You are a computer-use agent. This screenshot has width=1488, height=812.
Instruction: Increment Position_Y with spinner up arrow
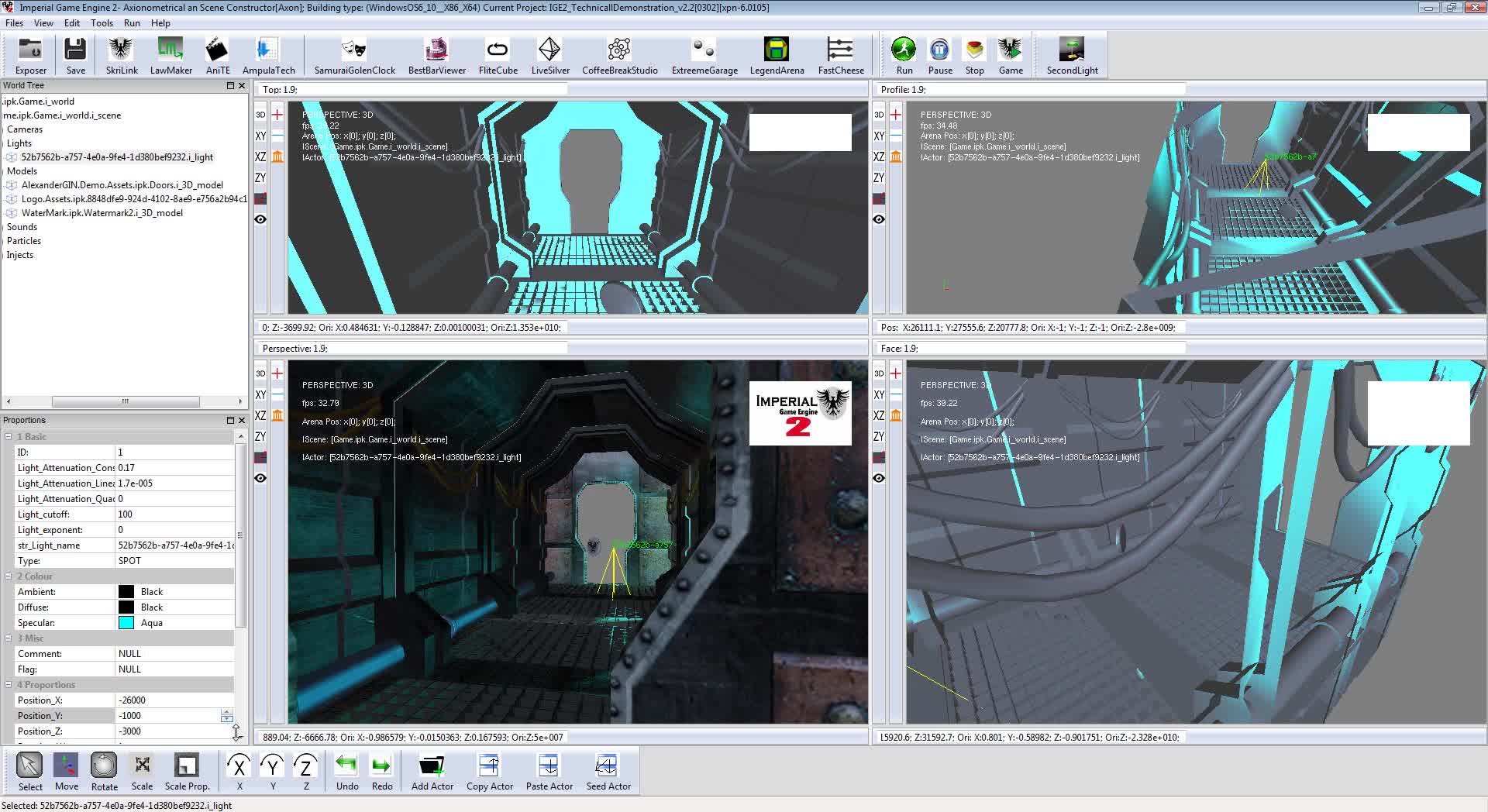(226, 712)
